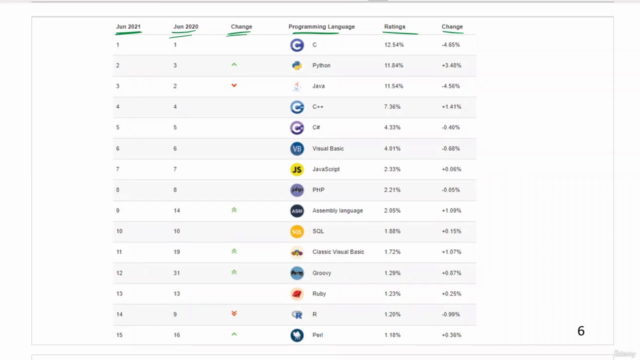The width and height of the screenshot is (640, 360).
Task: Click double up arrow in Assembly language row
Action: click(234, 210)
